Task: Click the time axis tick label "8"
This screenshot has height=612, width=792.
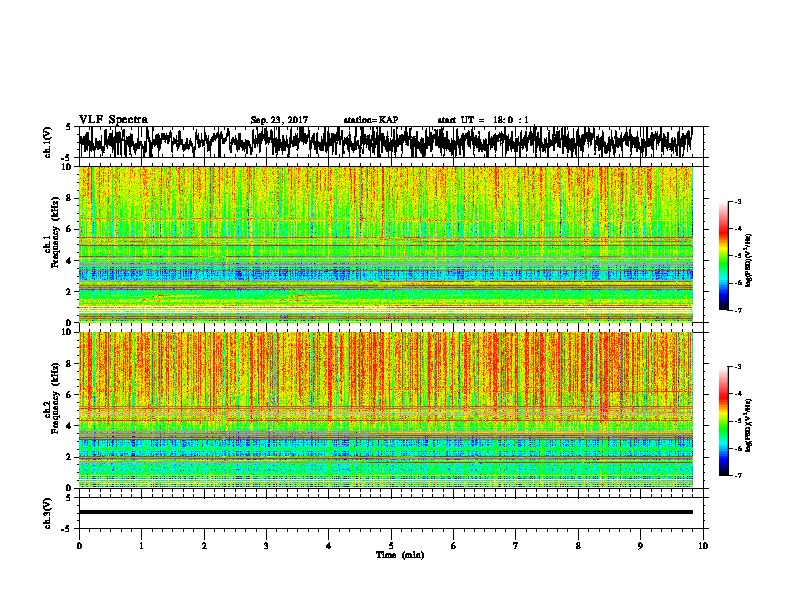Action: (x=578, y=546)
